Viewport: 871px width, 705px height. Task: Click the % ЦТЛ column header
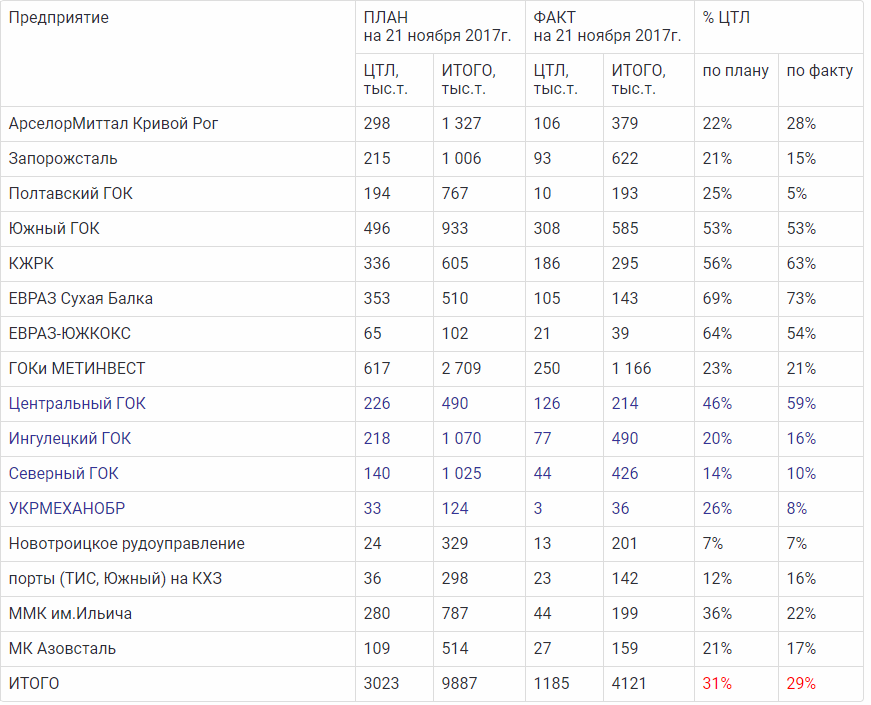click(x=725, y=18)
